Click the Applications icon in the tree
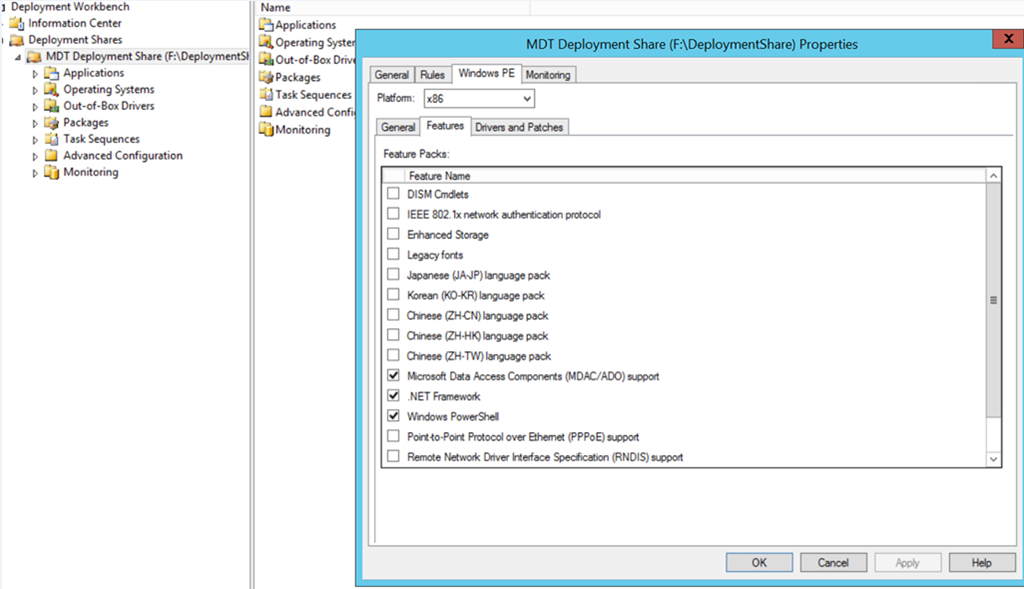The image size is (1024, 589). click(51, 73)
